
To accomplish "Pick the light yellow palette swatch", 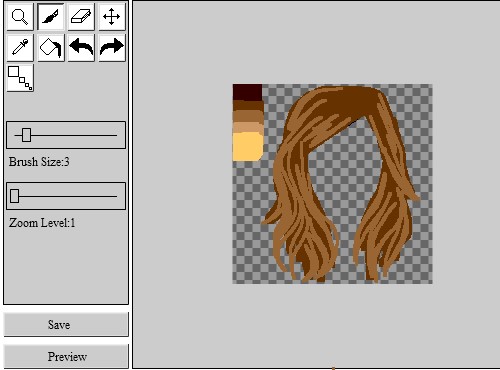I will click(247, 147).
